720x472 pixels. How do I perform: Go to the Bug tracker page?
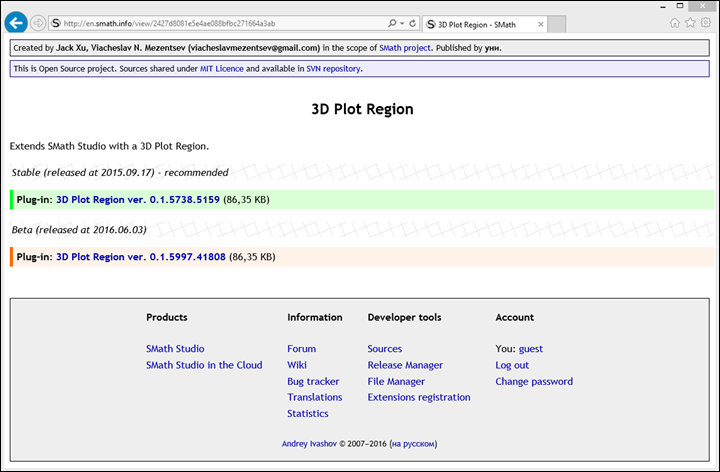313,381
